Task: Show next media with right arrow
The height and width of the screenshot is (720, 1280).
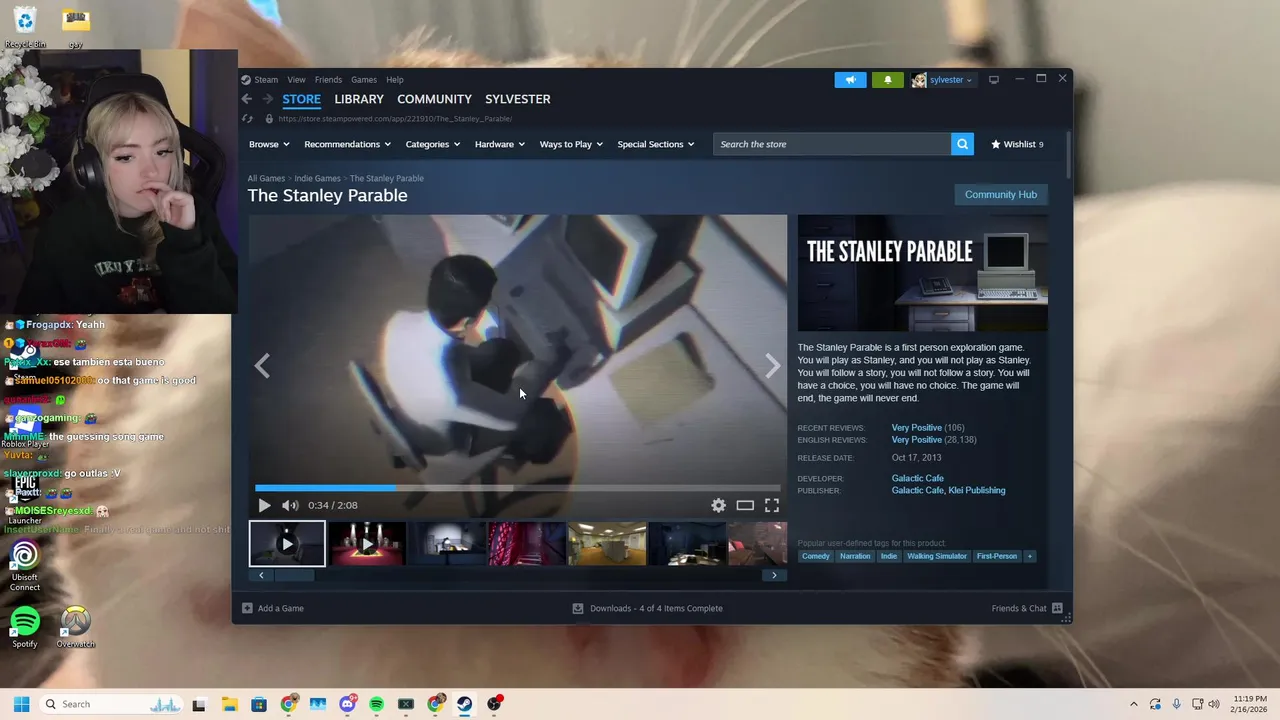Action: [x=772, y=366]
